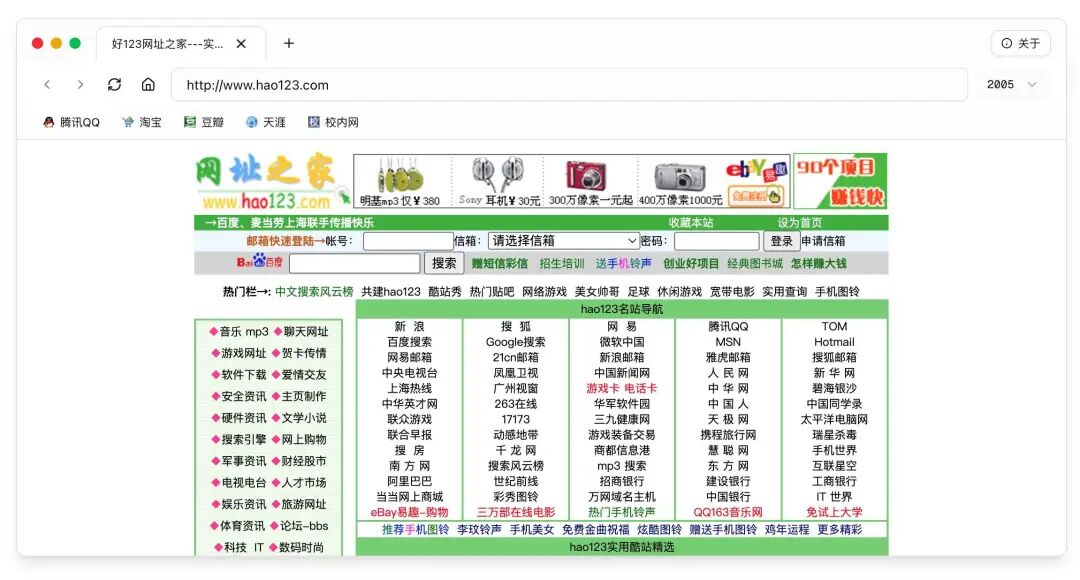Focus the Baidu search text field
Screen dimensions: 1080x580
(x=355, y=263)
